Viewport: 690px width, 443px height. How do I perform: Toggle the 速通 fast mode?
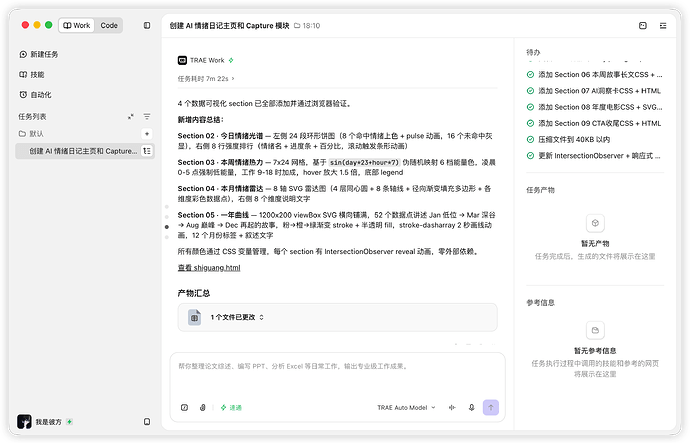coord(231,407)
